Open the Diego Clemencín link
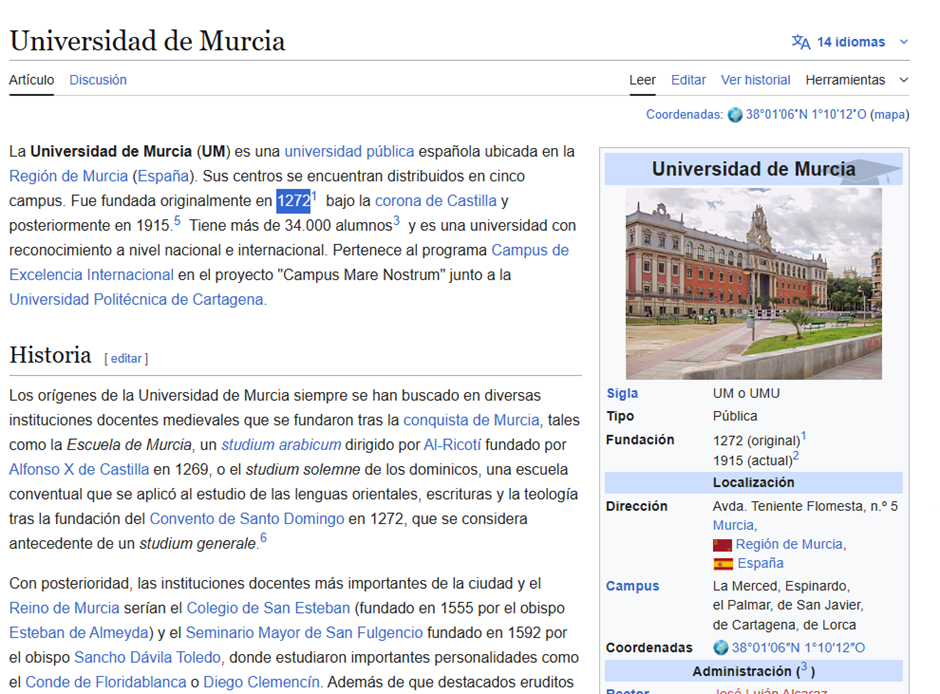Viewport: 940px width, 694px height. (261, 682)
